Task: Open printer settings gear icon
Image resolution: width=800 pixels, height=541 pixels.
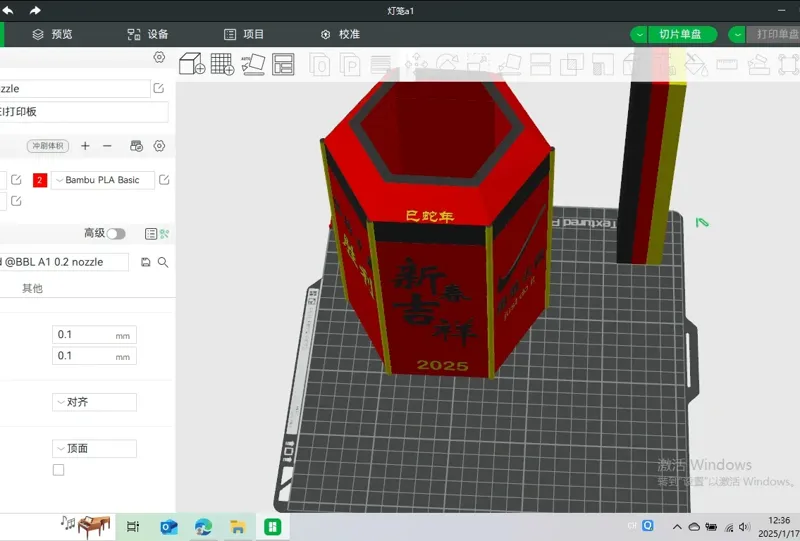Action: [x=159, y=57]
